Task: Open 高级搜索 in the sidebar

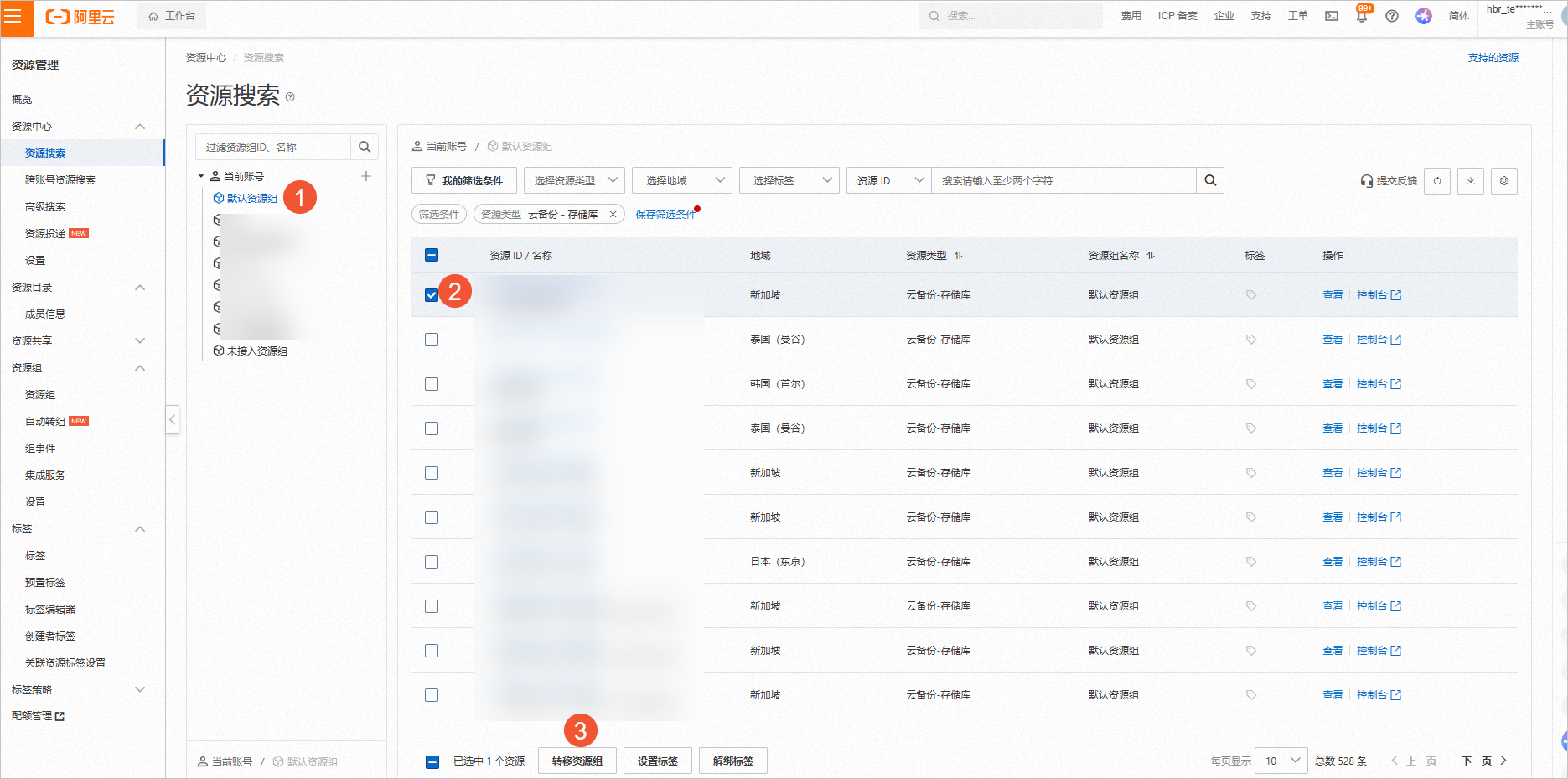Action: tap(45, 207)
